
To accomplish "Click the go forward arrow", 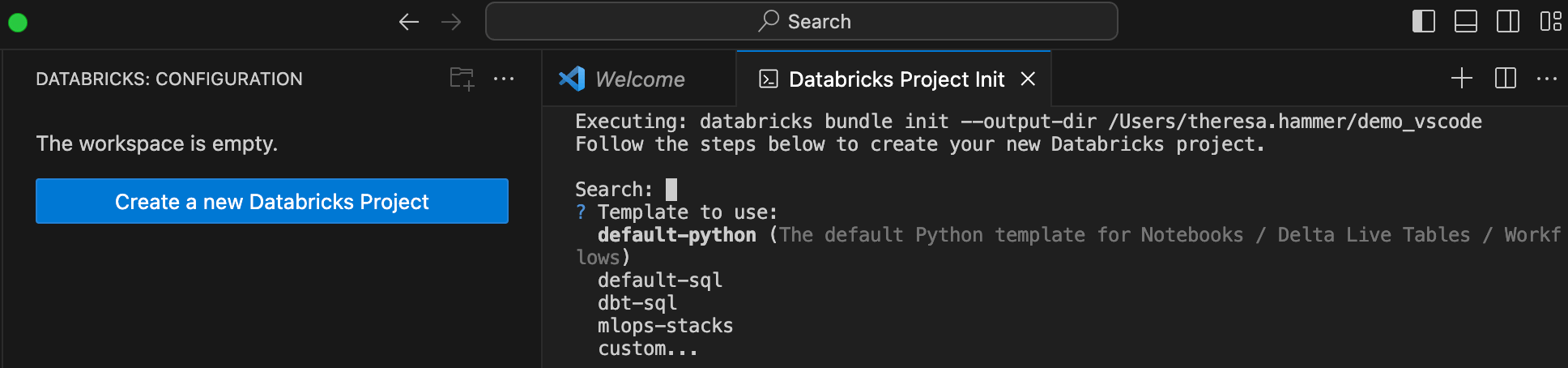I will pos(451,22).
